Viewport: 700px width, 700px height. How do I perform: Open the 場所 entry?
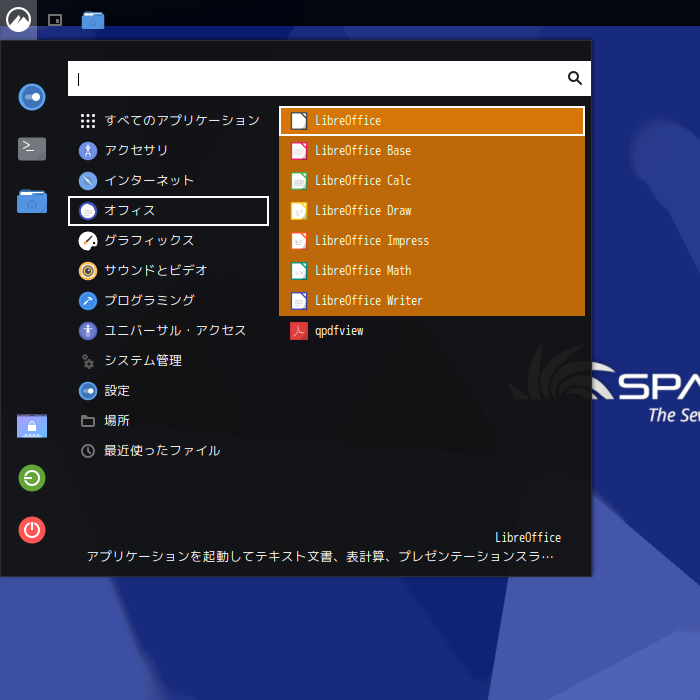168,421
